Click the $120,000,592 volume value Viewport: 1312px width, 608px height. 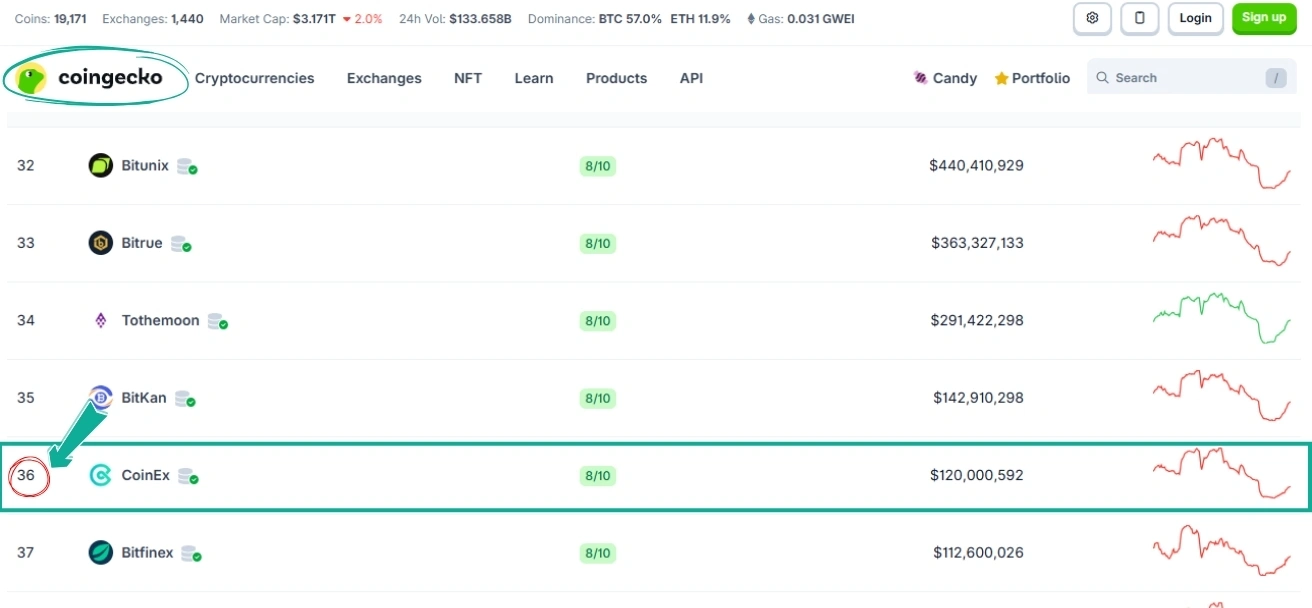click(977, 475)
